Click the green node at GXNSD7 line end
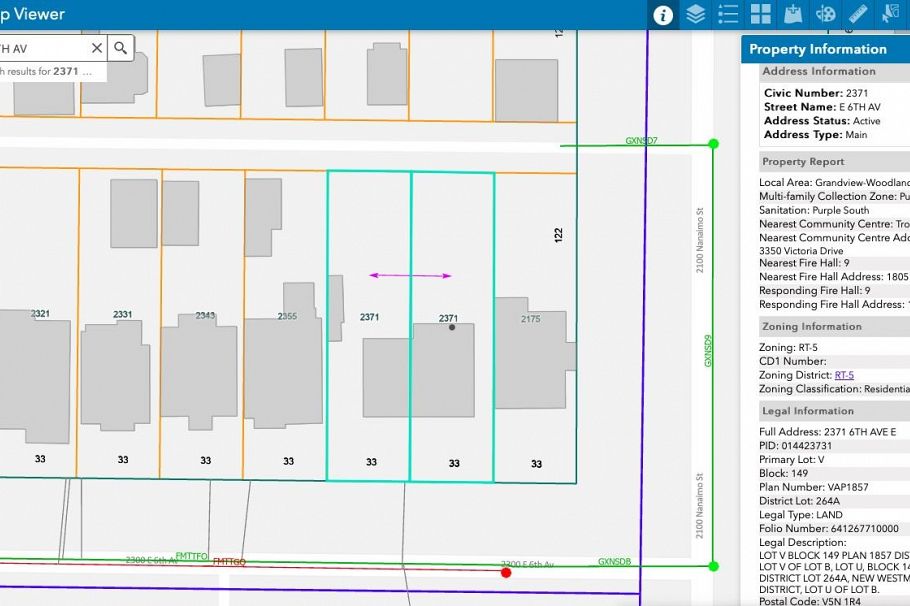Screen dimensions: 910x606 click(x=713, y=144)
